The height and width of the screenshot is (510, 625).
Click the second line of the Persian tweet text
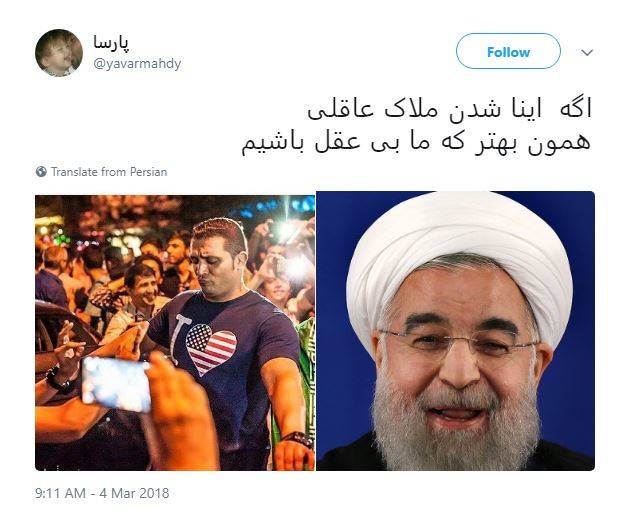pyautogui.click(x=416, y=144)
